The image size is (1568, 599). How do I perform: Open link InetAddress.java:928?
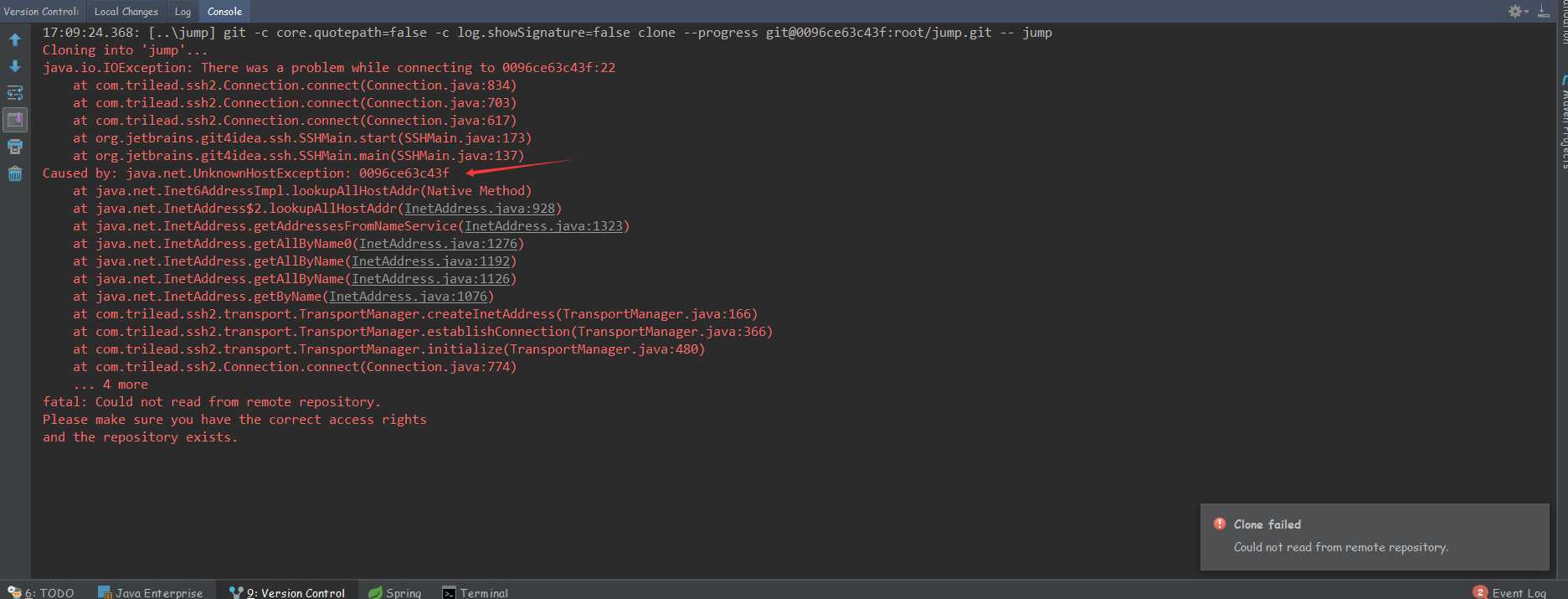pyautogui.click(x=480, y=209)
